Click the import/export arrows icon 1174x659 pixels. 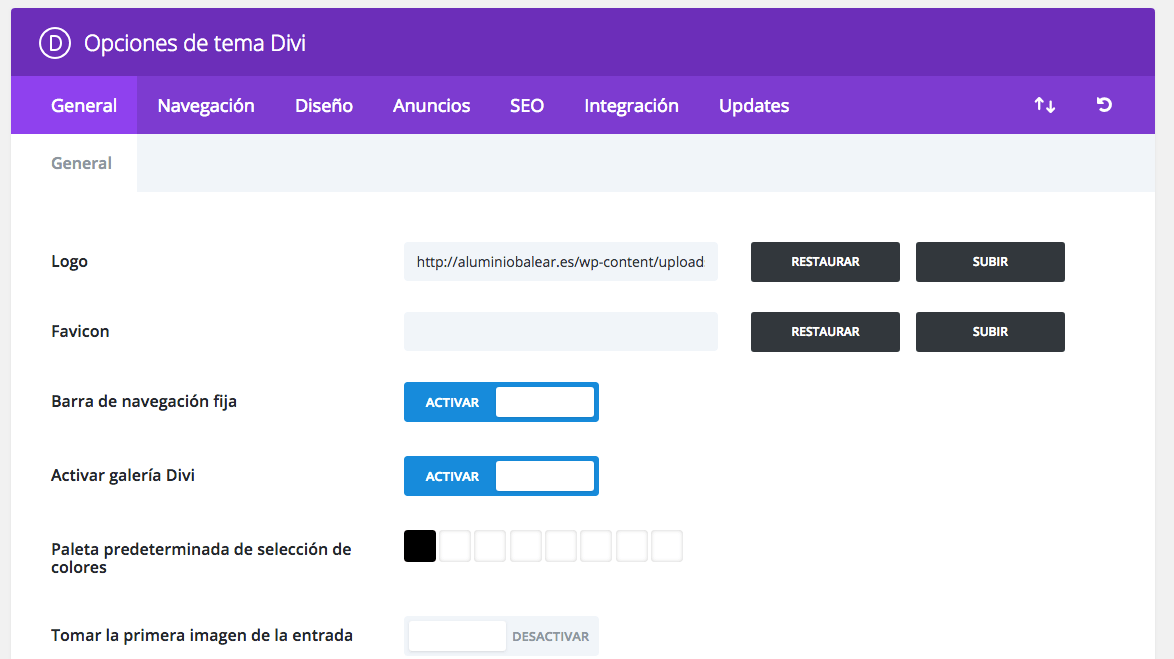pyautogui.click(x=1044, y=105)
